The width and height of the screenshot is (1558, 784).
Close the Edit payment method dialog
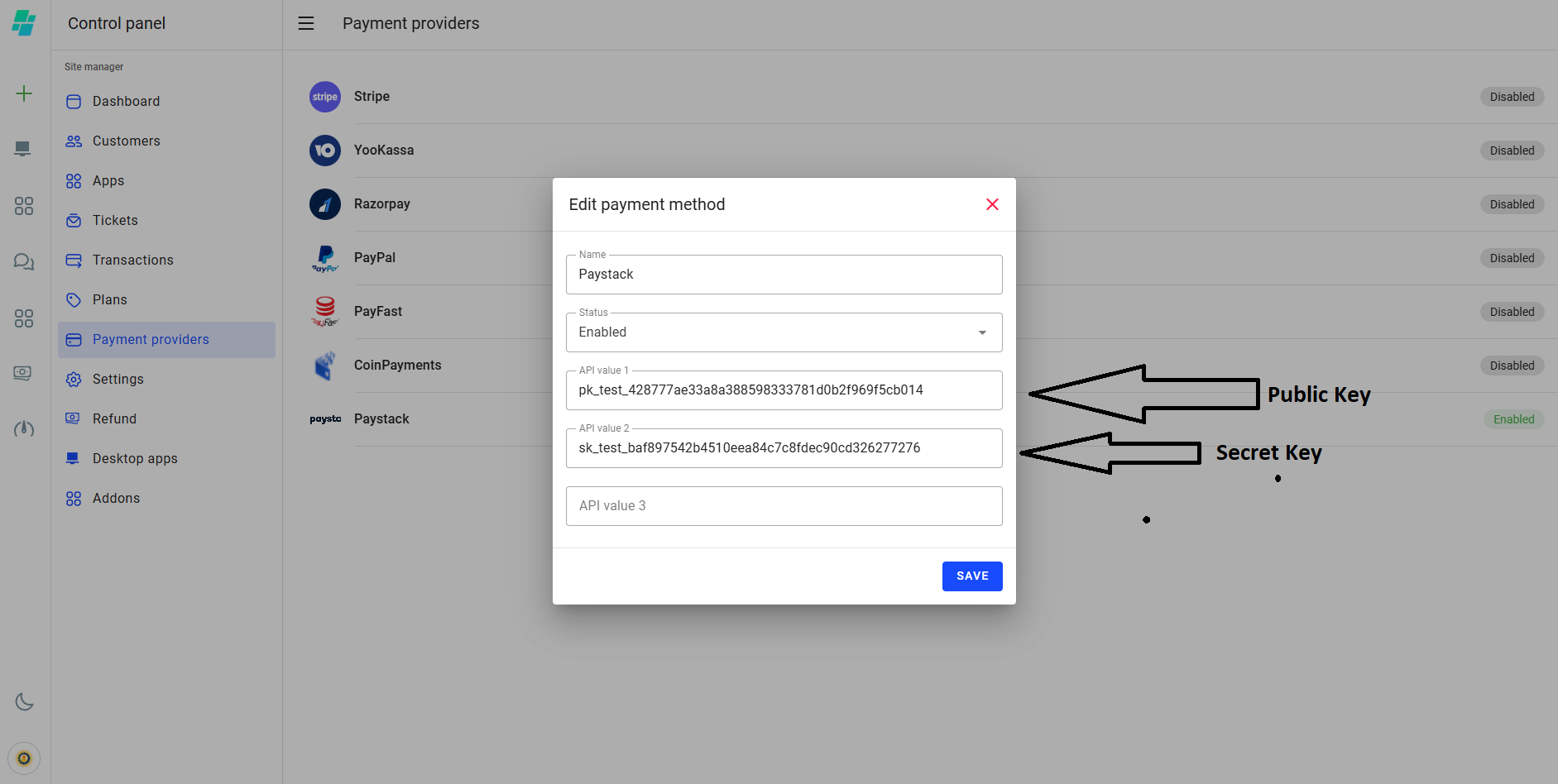point(992,204)
